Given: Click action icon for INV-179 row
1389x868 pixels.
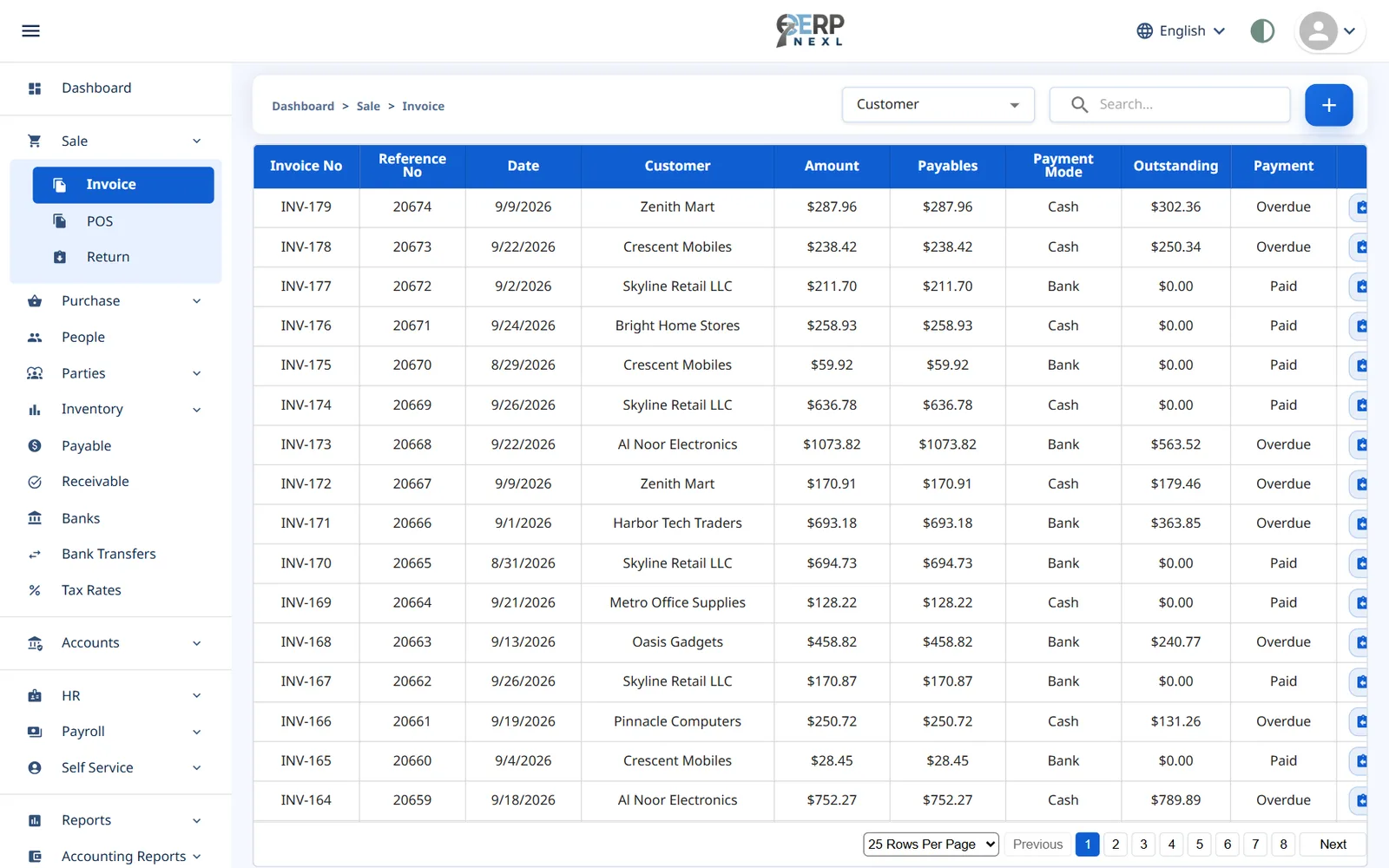Looking at the screenshot, I should pyautogui.click(x=1359, y=207).
